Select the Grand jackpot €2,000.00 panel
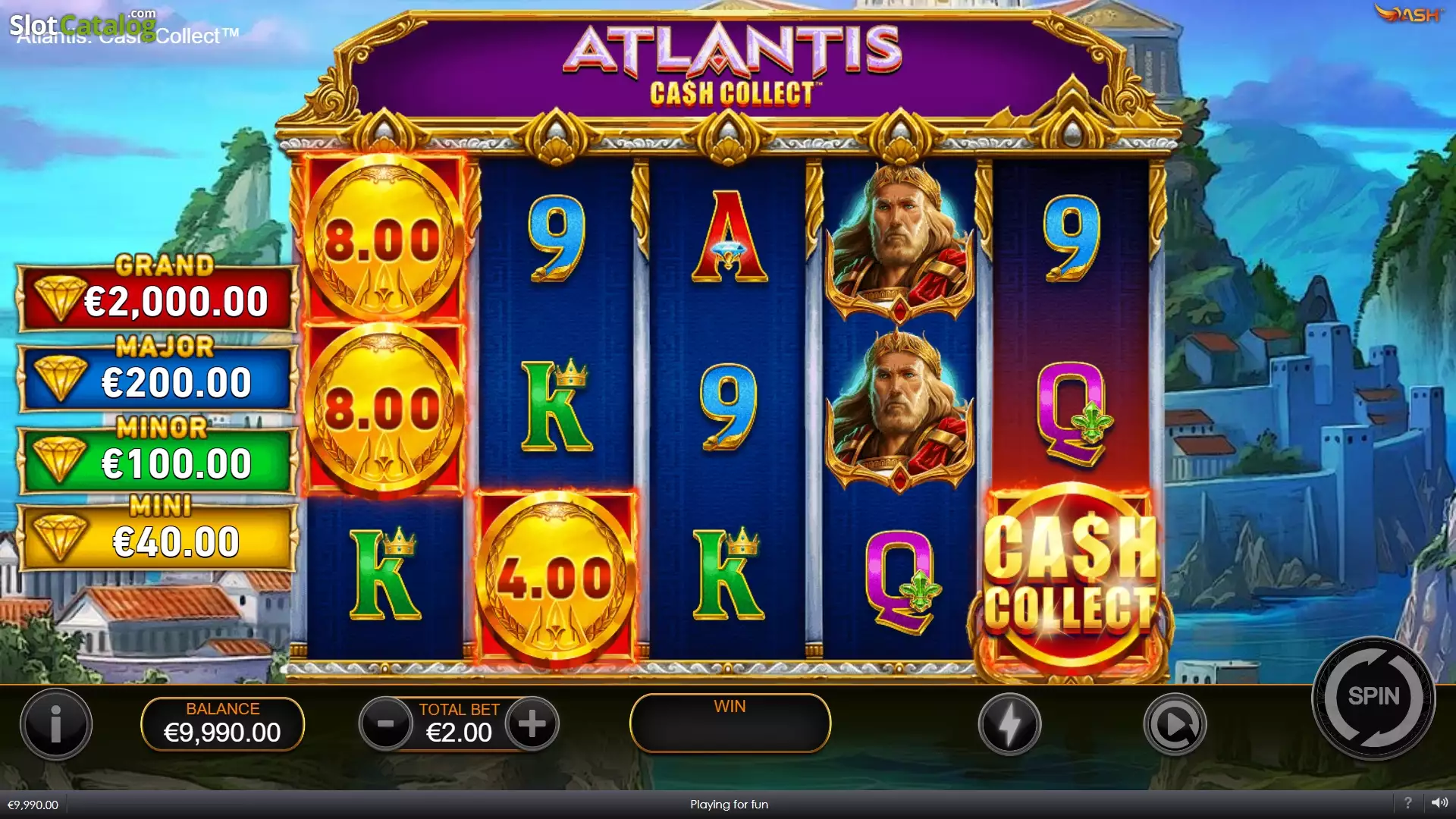This screenshot has width=1456, height=819. (x=158, y=297)
